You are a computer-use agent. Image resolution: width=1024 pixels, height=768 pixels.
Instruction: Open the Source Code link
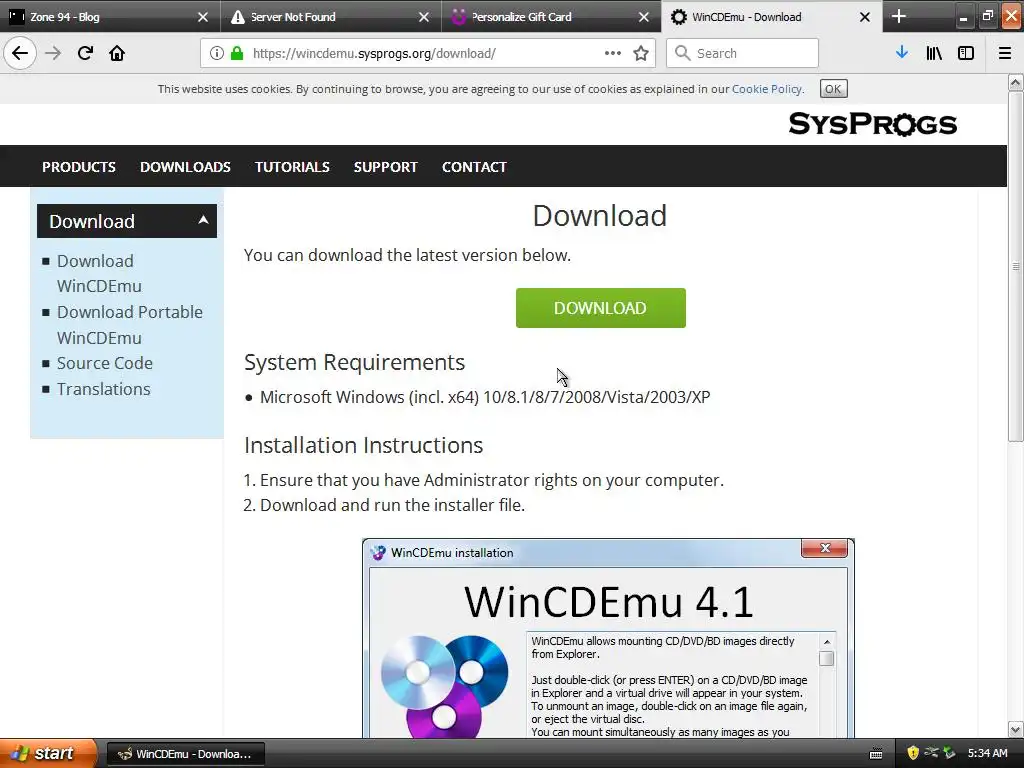tap(104, 363)
